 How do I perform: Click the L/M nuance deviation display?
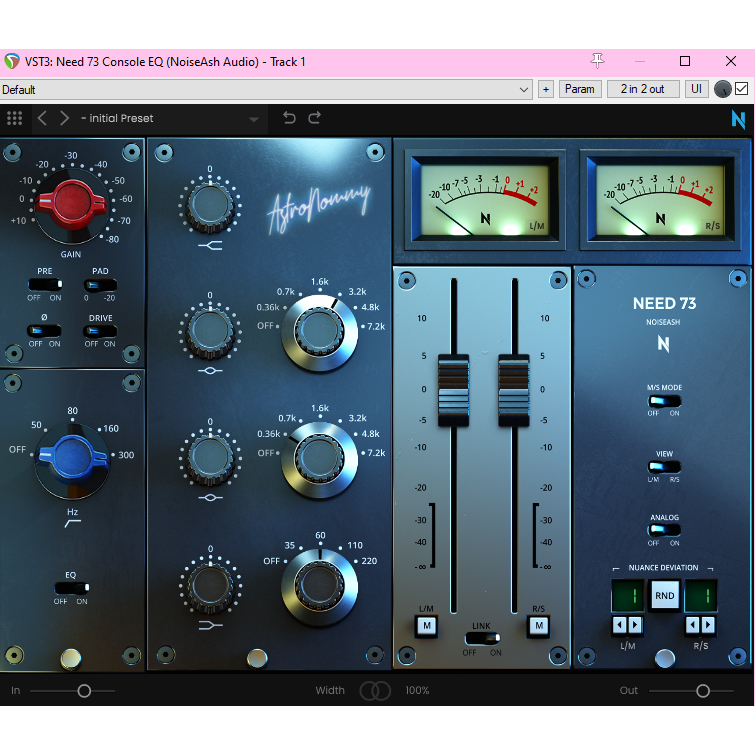tap(627, 596)
